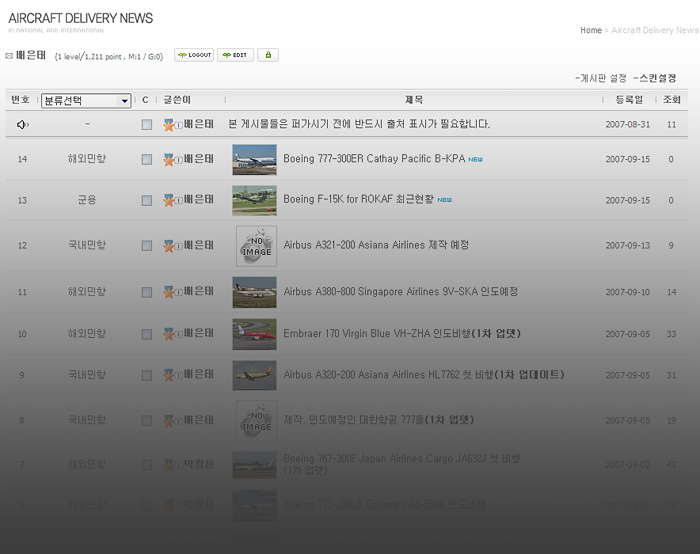700x554 pixels.
Task: Open post Boeing F-15K for ROKAF
Action: tap(358, 199)
